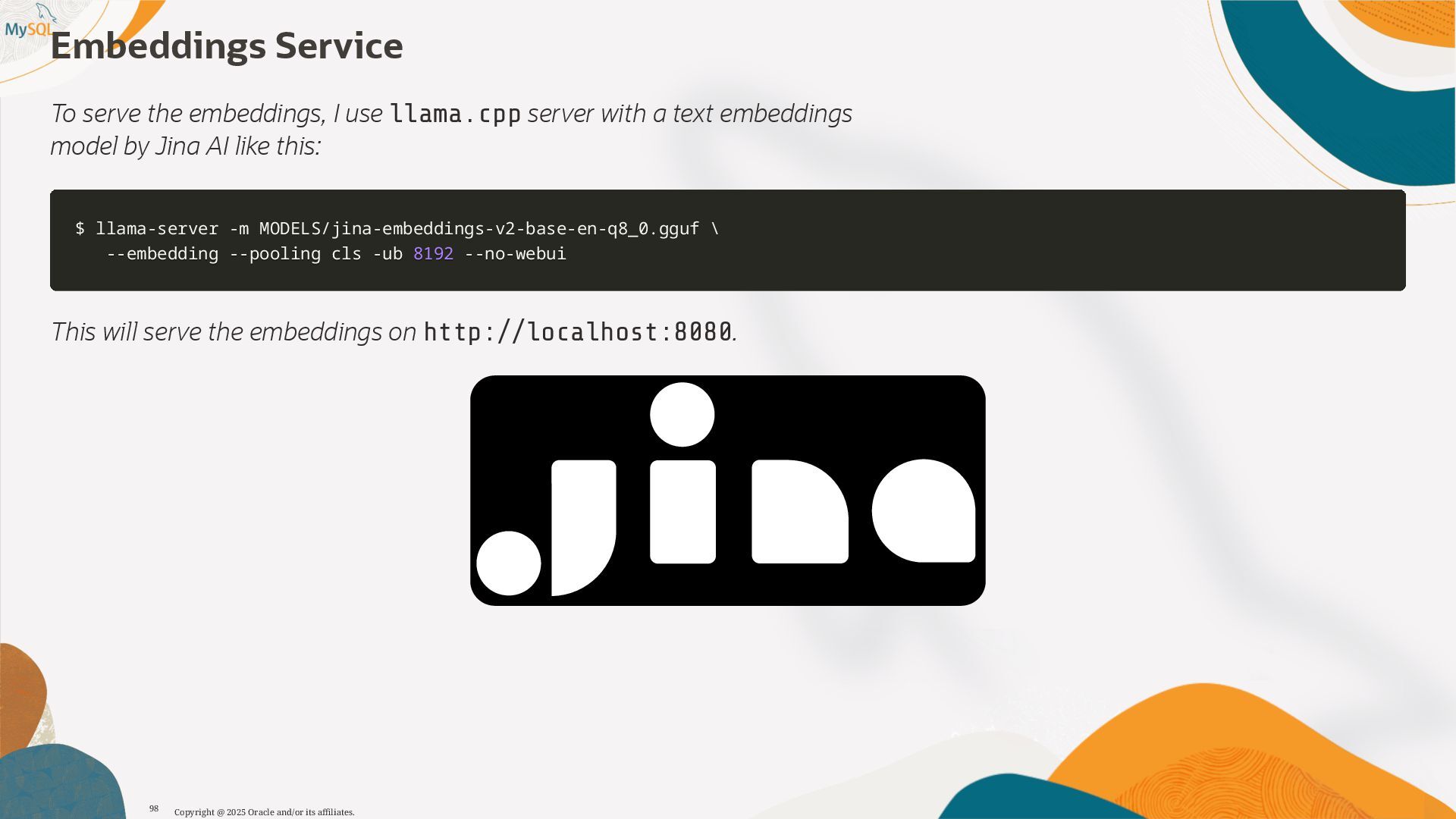The width and height of the screenshot is (1456, 819).
Task: Click the --pooling cls option text
Action: [295, 254]
